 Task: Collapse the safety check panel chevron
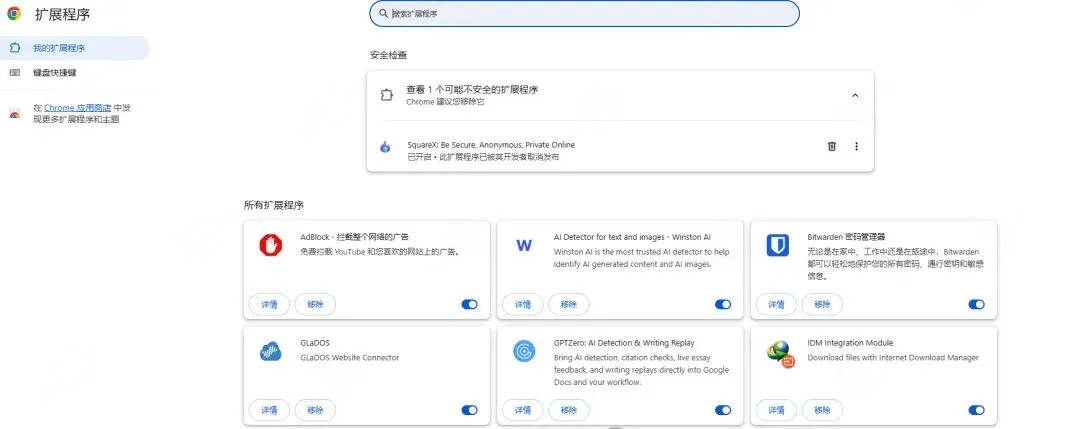point(855,95)
